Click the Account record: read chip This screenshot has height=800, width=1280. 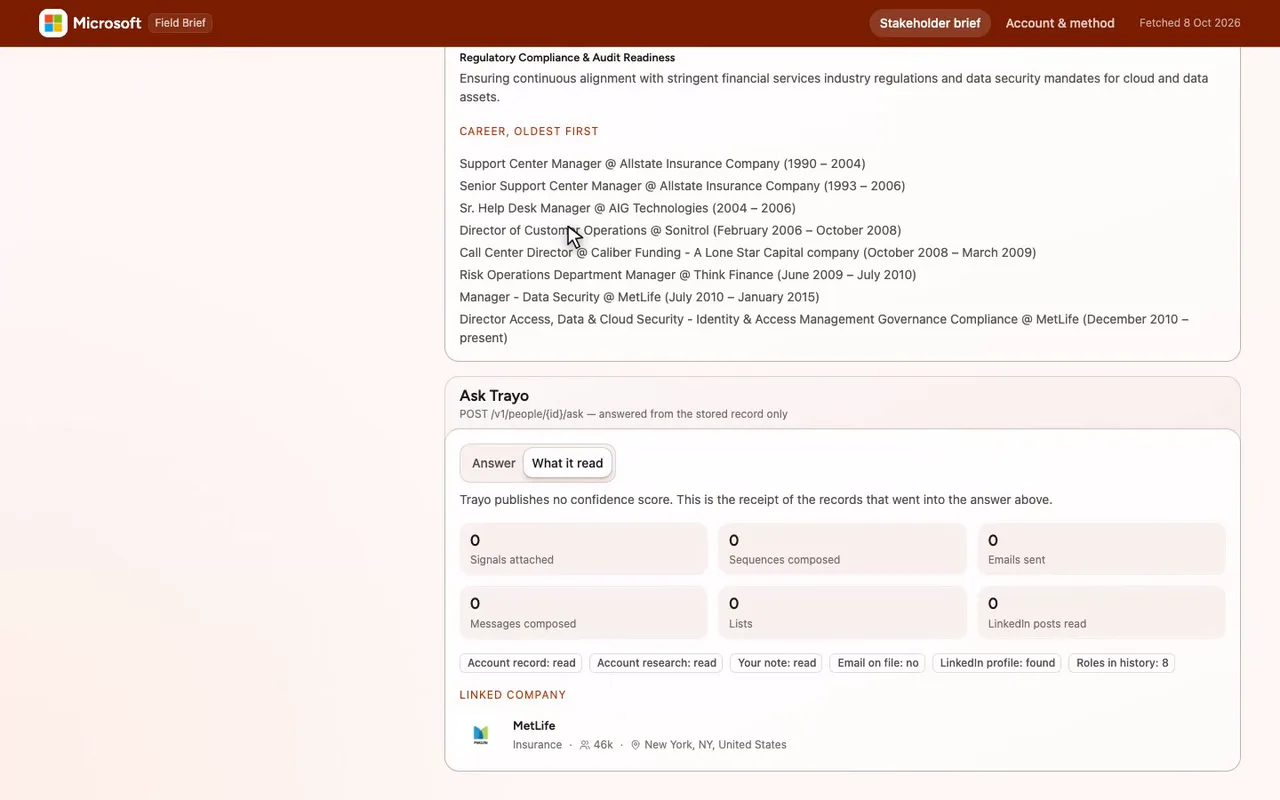(x=522, y=663)
